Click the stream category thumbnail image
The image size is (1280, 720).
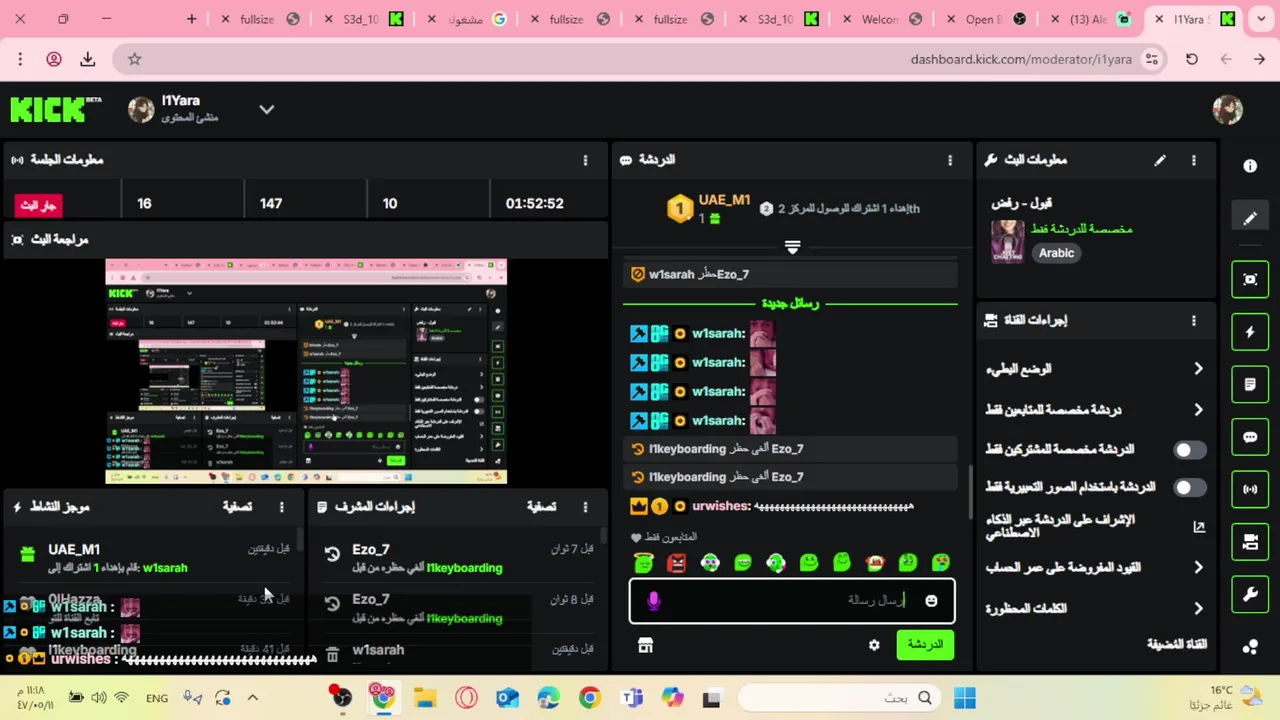coord(1007,242)
